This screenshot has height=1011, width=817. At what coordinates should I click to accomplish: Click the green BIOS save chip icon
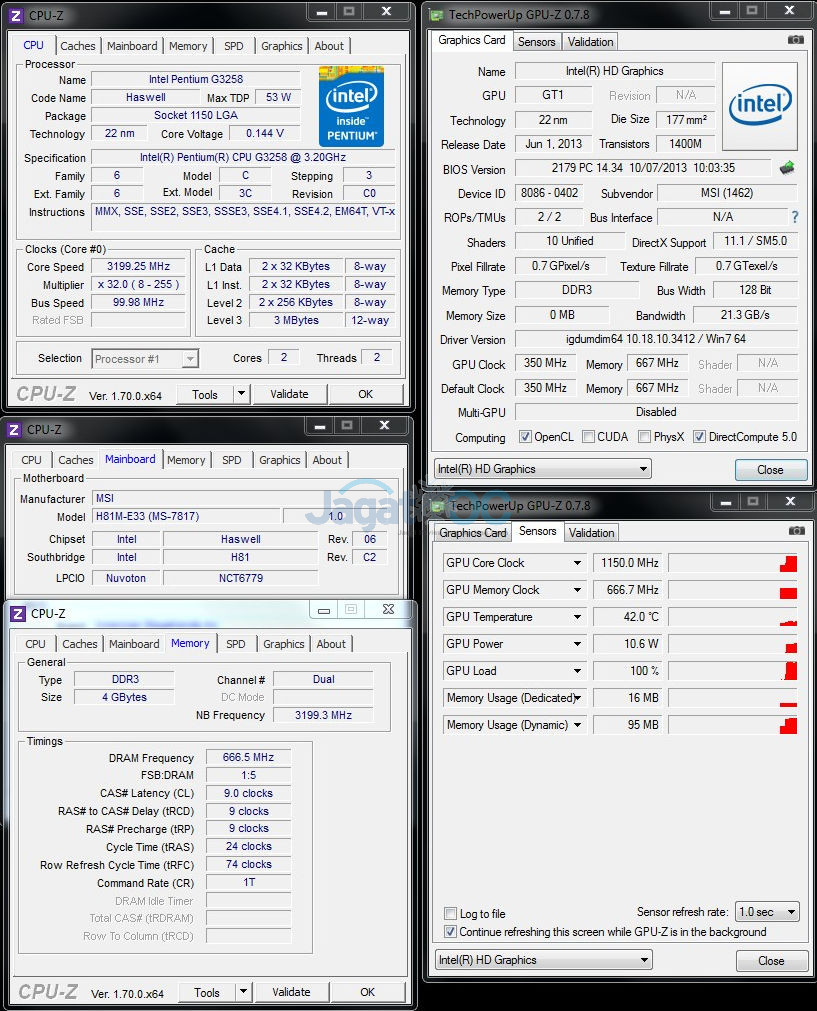click(788, 168)
